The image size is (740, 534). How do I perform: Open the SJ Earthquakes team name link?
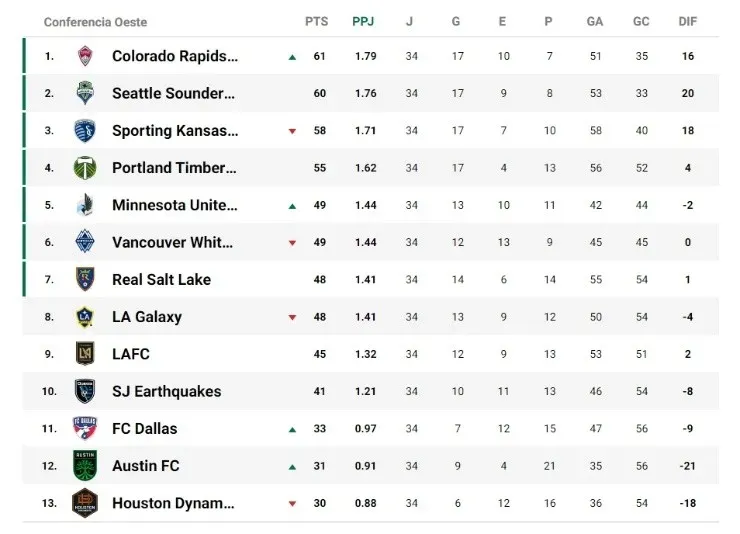pos(166,391)
